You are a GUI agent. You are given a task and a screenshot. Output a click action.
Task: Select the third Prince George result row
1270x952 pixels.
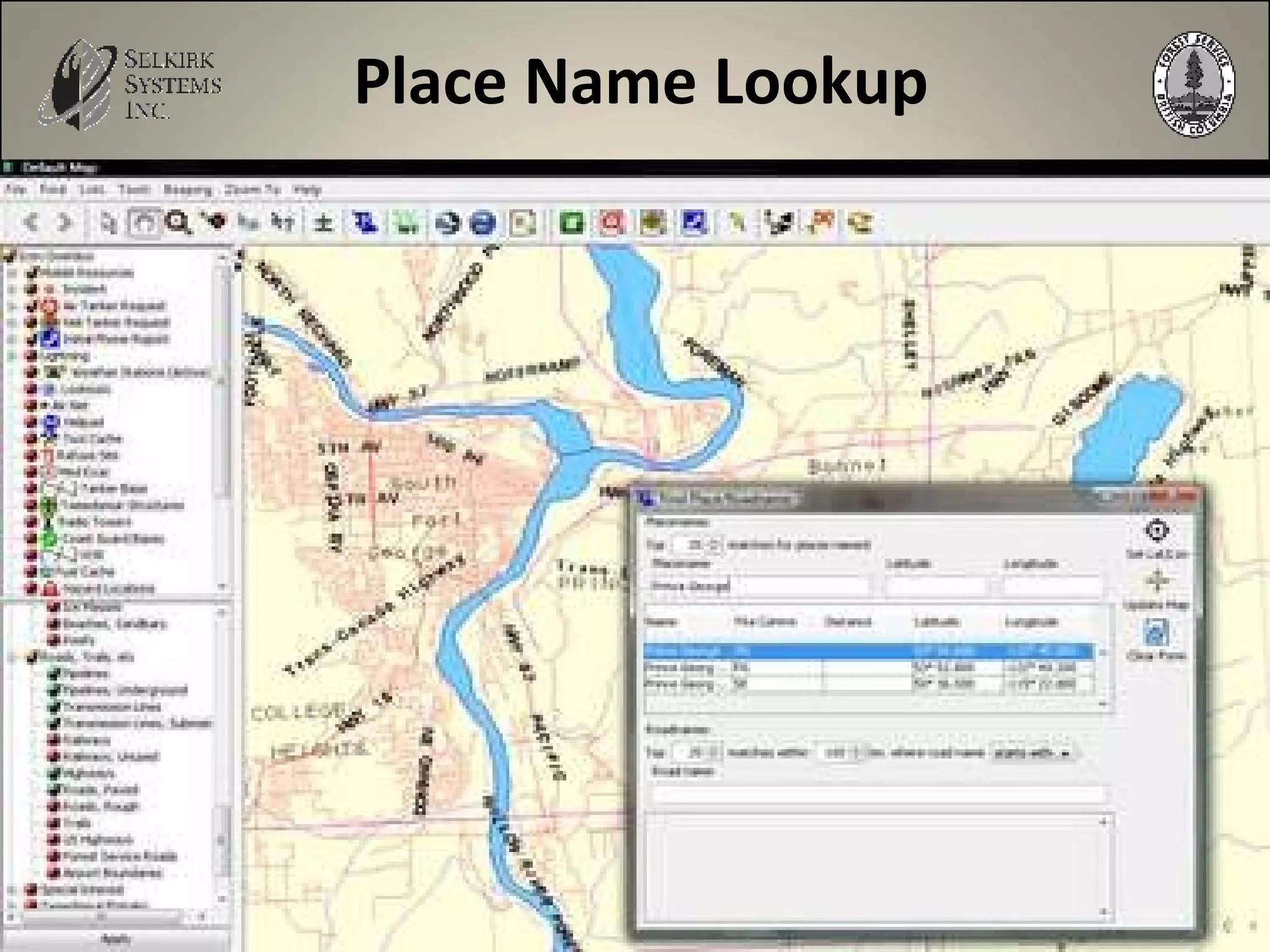868,684
